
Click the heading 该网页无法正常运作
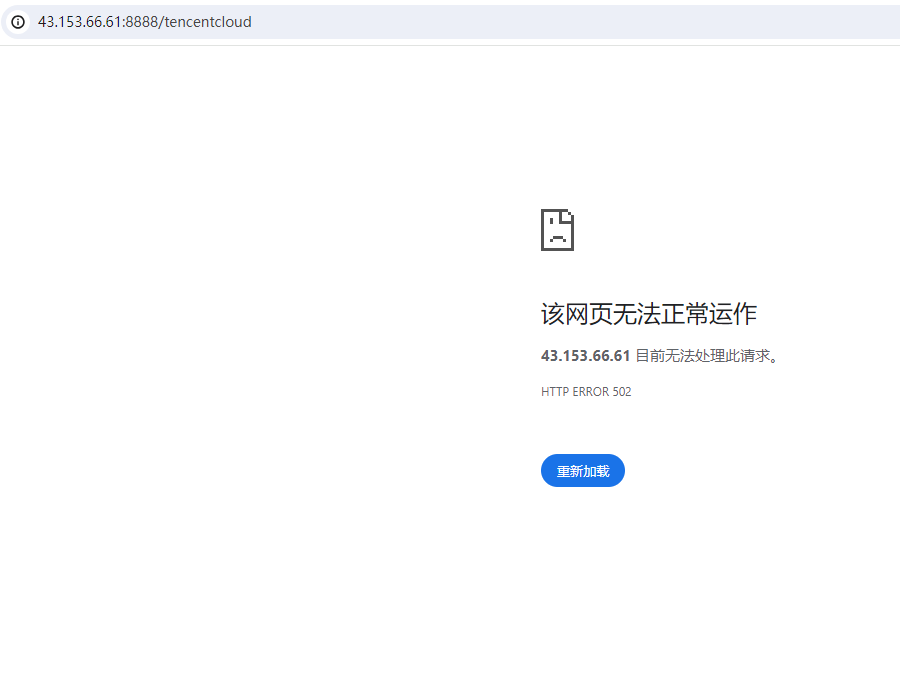pos(649,314)
